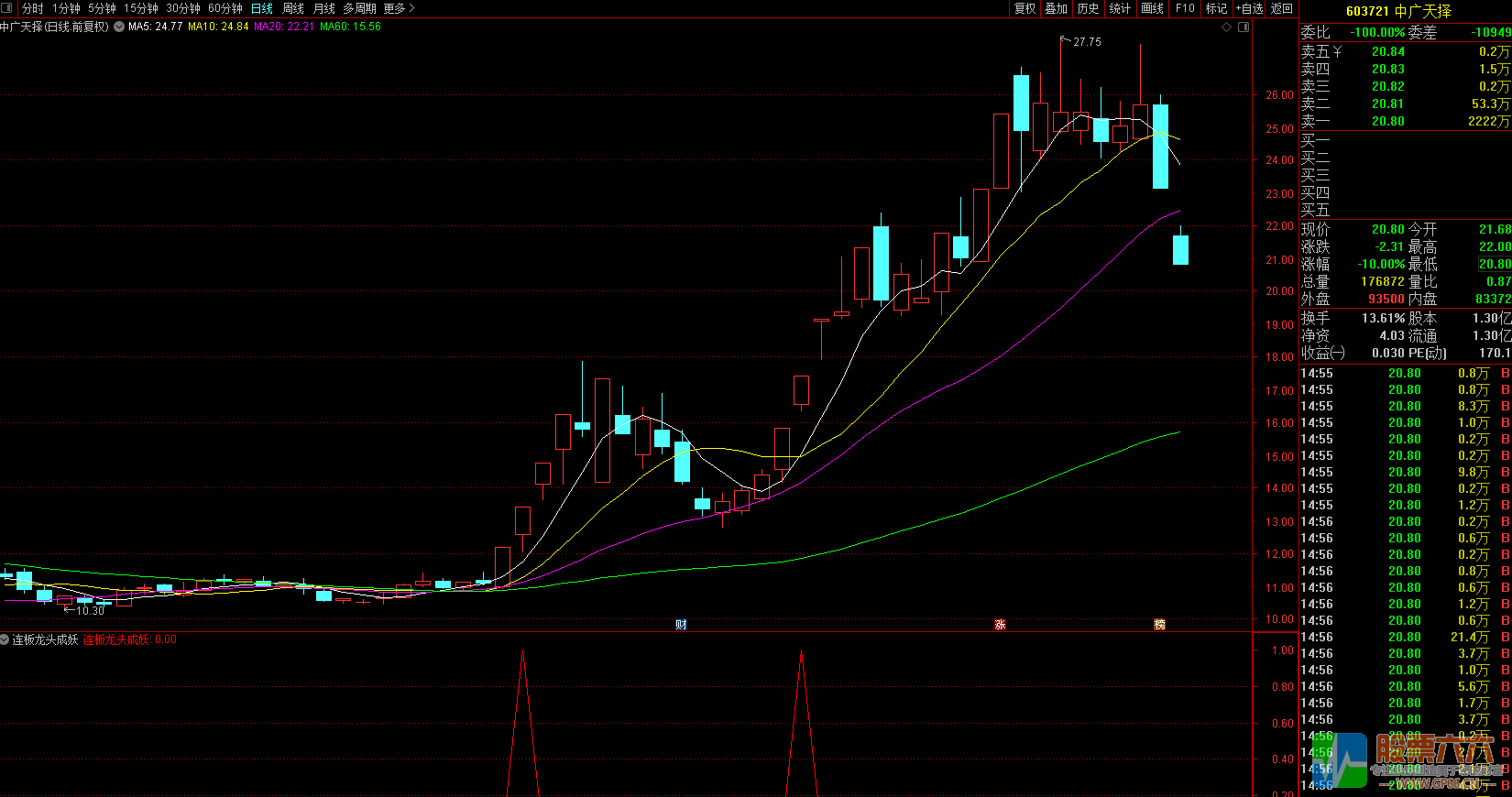Click the 返回 back button
The width and height of the screenshot is (1512, 797).
[1281, 8]
